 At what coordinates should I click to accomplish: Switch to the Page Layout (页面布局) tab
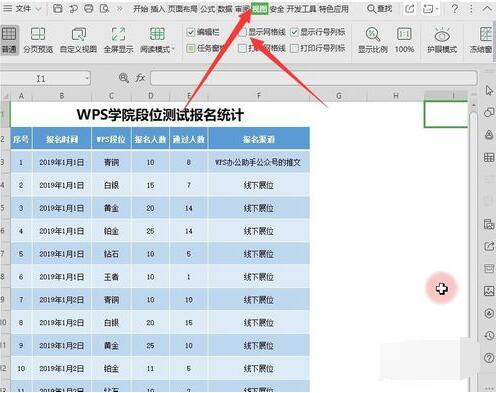182,9
